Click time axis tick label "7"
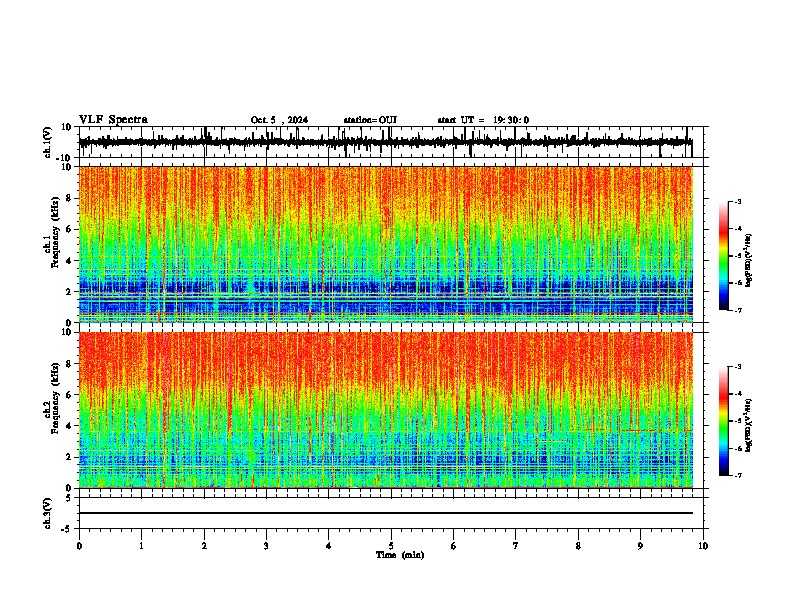This screenshot has width=792, height=612. pyautogui.click(x=516, y=546)
